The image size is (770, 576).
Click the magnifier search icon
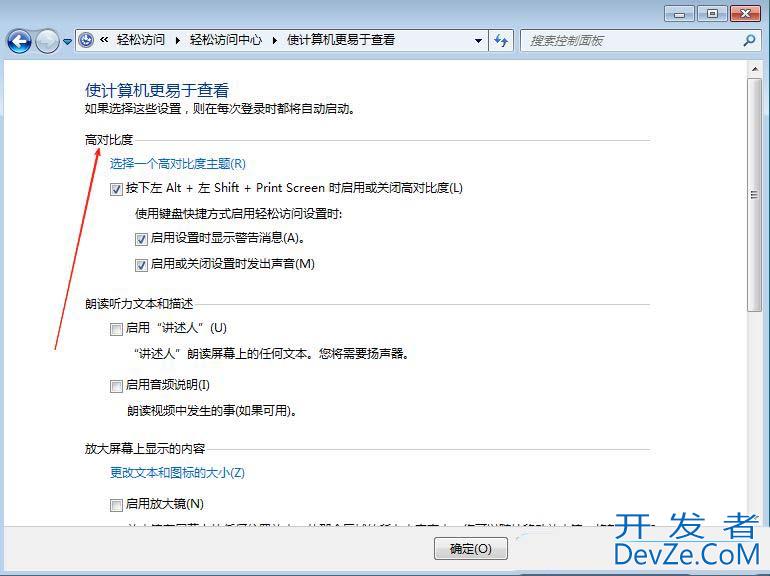click(x=749, y=40)
